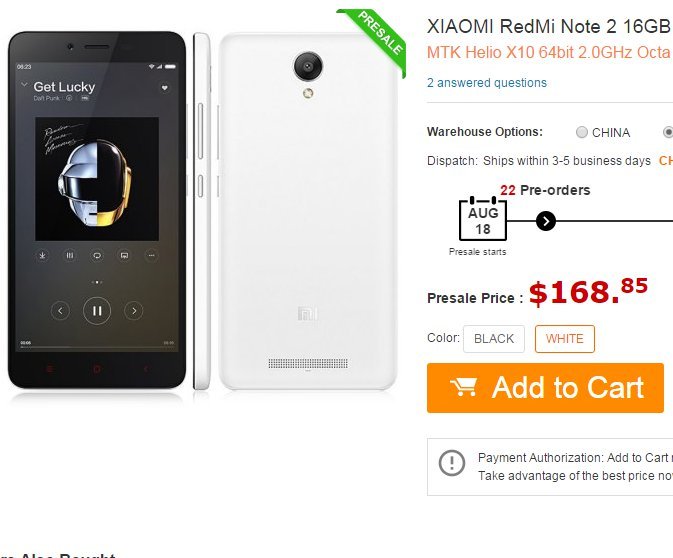
Task: Click the download icon under album art
Action: (43, 255)
